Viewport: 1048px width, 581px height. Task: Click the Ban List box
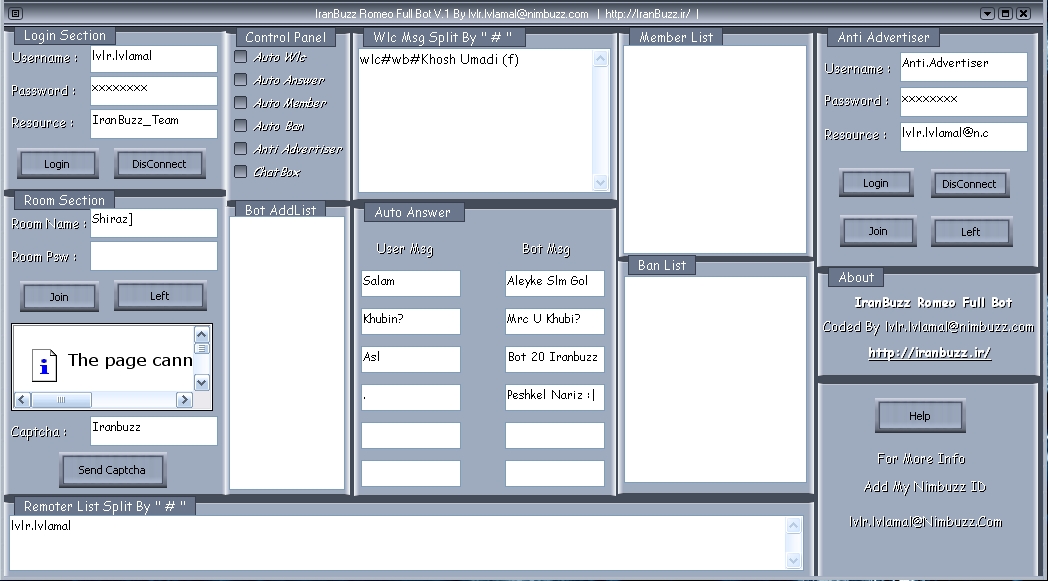pyautogui.click(x=715, y=379)
